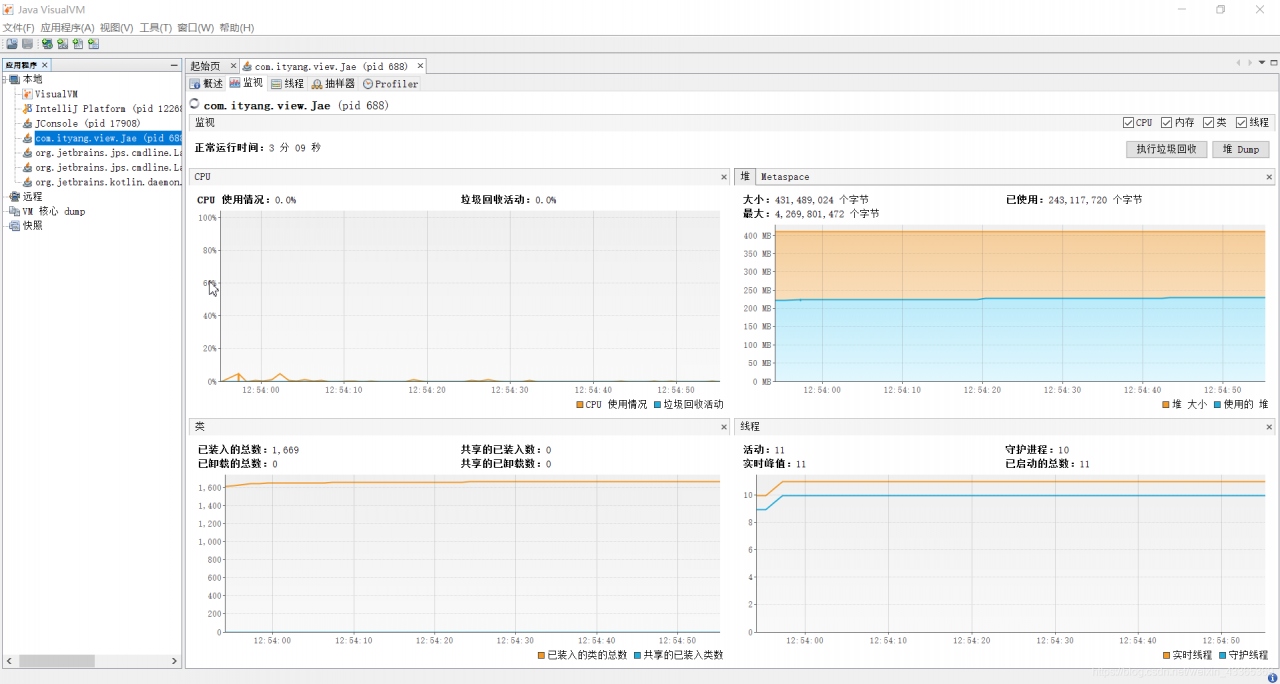Open the 视图(V) menu
This screenshot has height=684, width=1280.
click(117, 28)
